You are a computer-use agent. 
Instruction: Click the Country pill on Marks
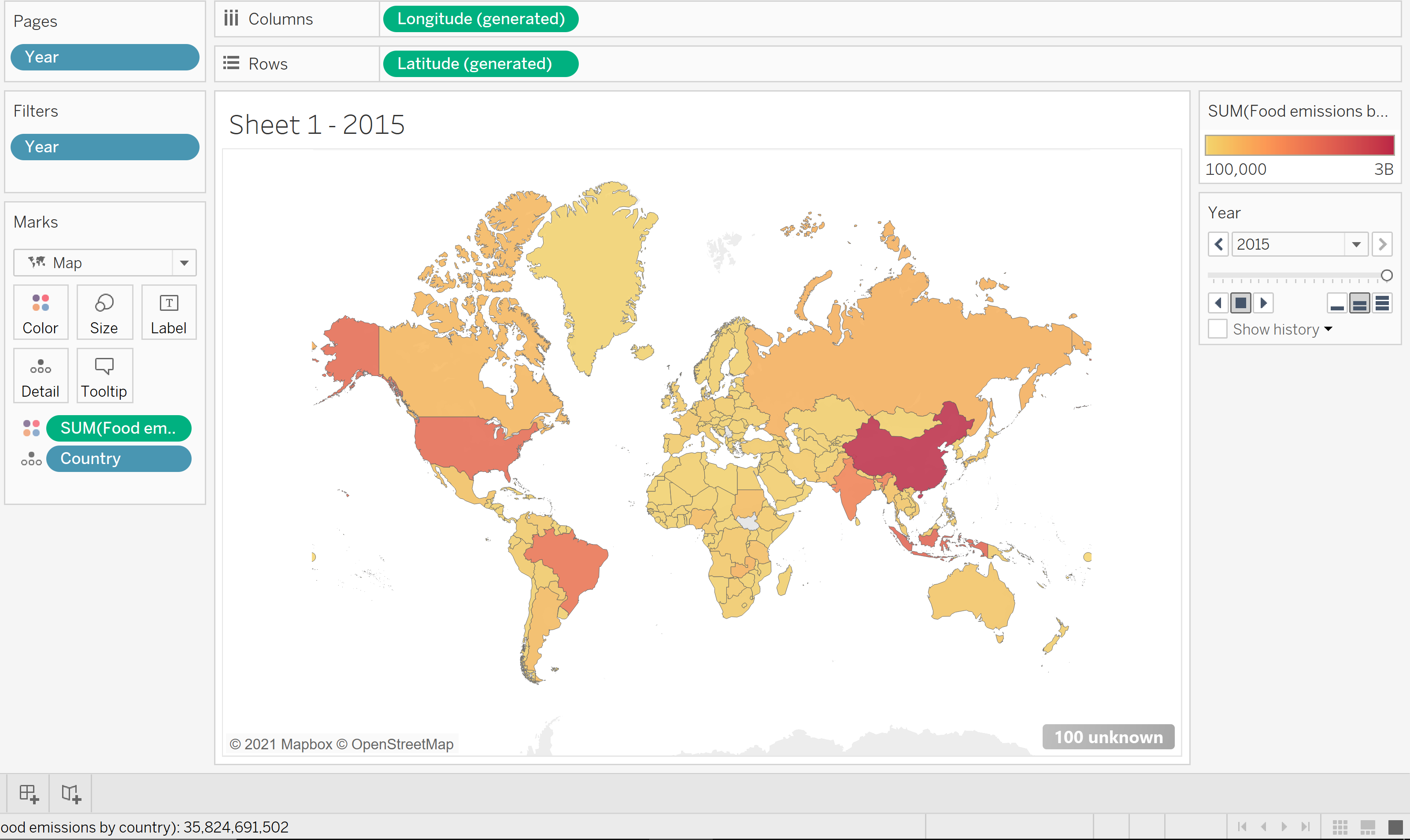point(118,458)
